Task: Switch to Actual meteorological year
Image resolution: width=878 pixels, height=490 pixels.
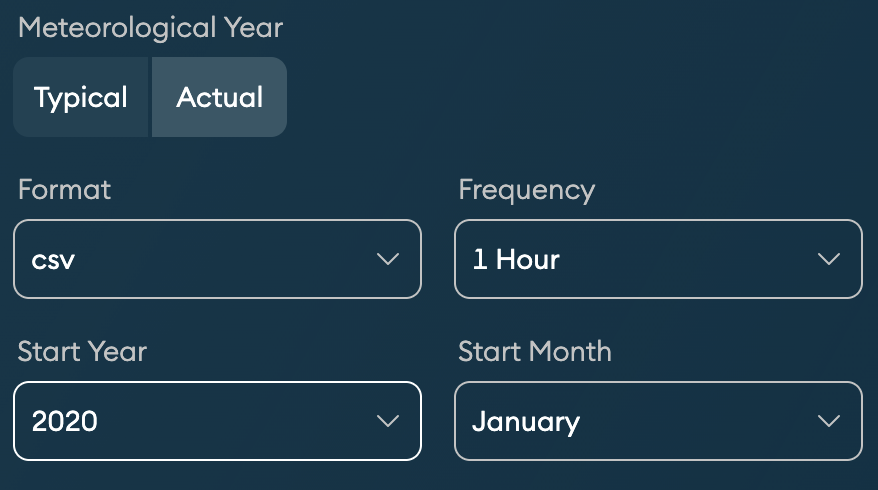Action: coord(219,98)
